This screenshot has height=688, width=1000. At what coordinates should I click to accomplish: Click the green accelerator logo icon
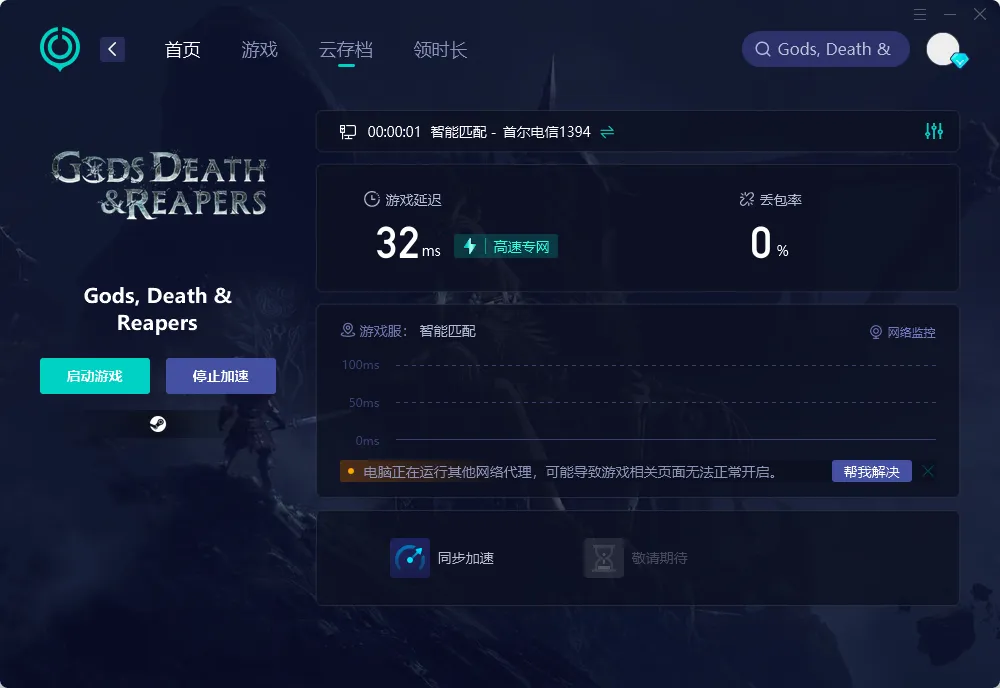tap(60, 48)
